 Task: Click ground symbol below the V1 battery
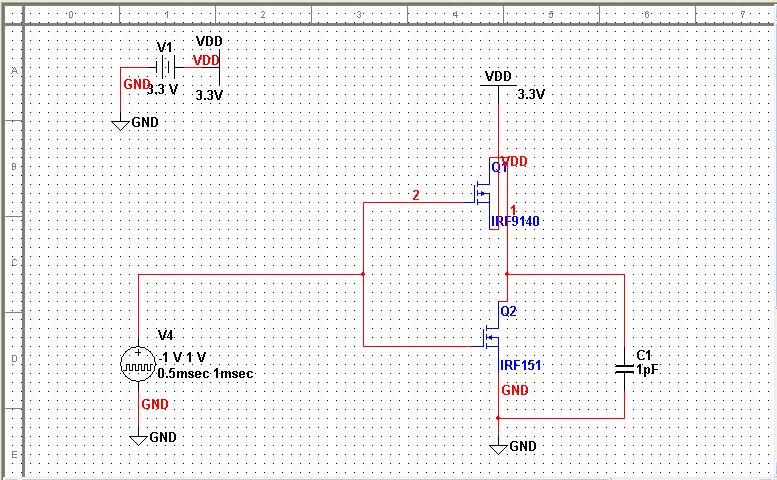pos(120,125)
